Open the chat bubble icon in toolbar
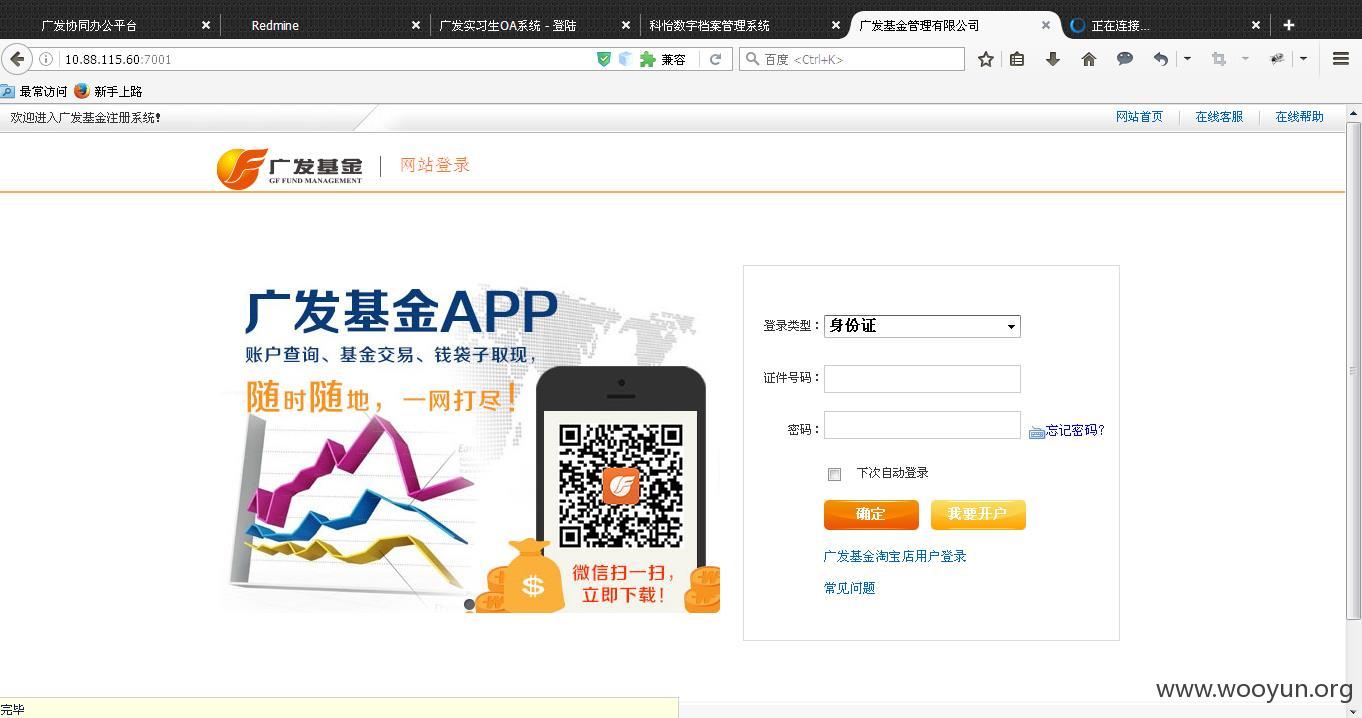 (x=1125, y=59)
